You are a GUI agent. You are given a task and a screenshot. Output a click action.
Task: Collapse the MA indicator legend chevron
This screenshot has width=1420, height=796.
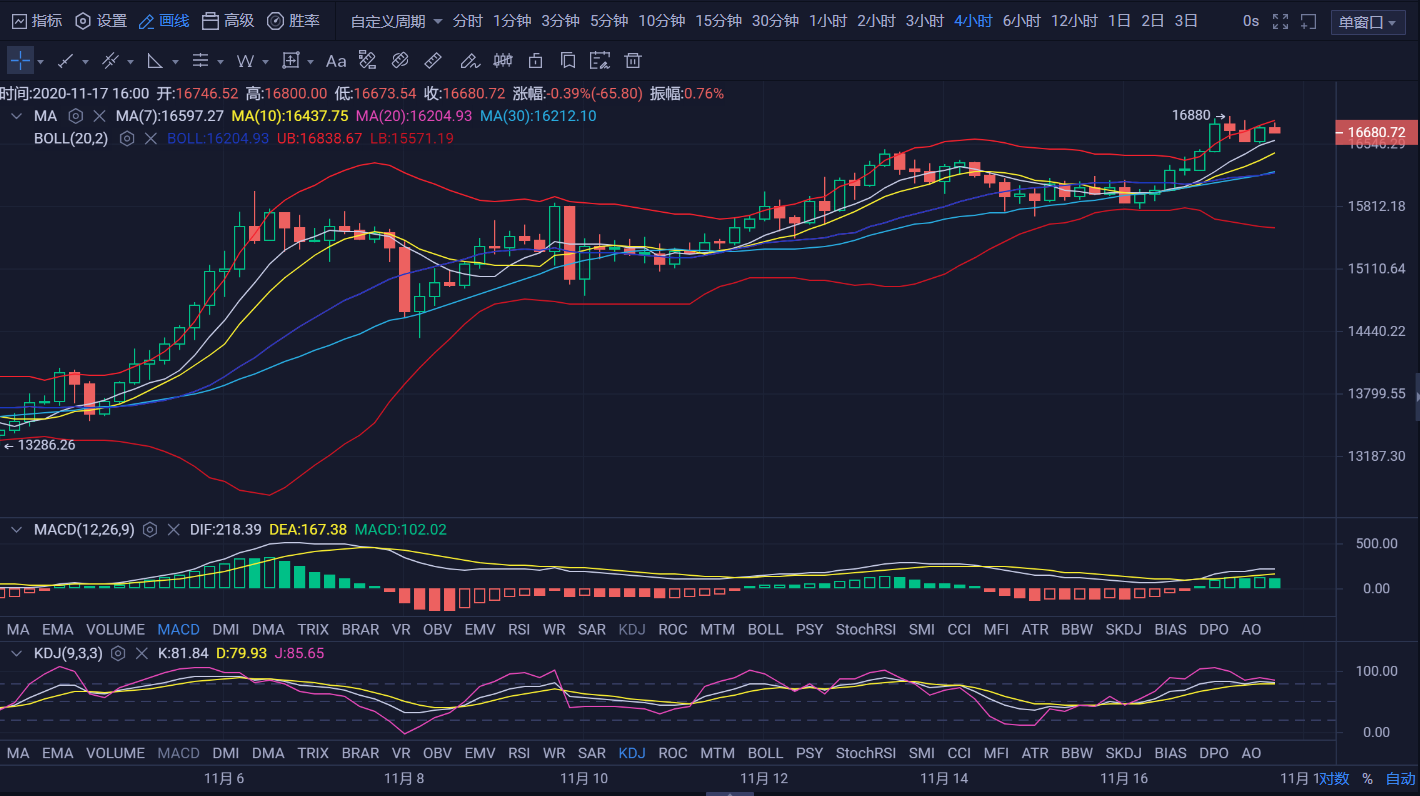pyautogui.click(x=16, y=116)
